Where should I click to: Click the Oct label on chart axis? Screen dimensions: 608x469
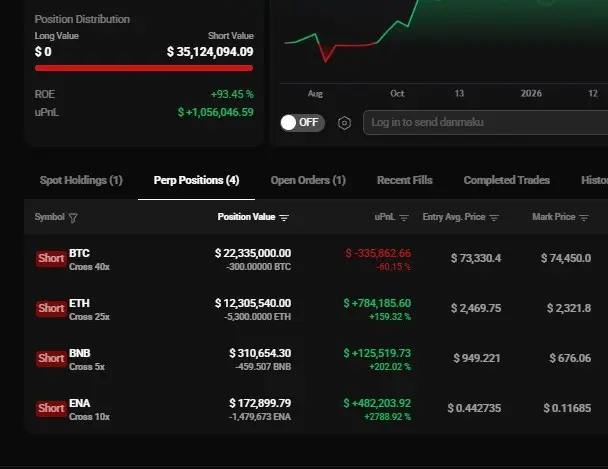[397, 94]
